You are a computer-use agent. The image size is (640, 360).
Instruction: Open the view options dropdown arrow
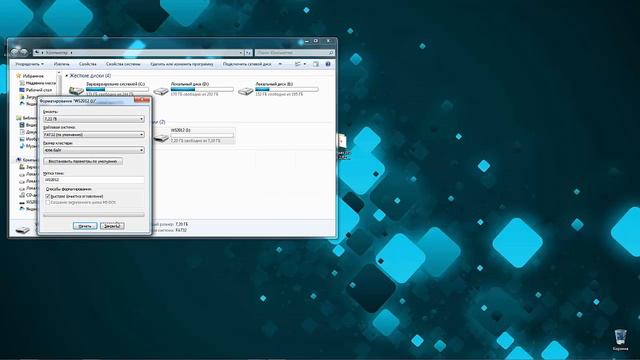pyautogui.click(x=305, y=64)
